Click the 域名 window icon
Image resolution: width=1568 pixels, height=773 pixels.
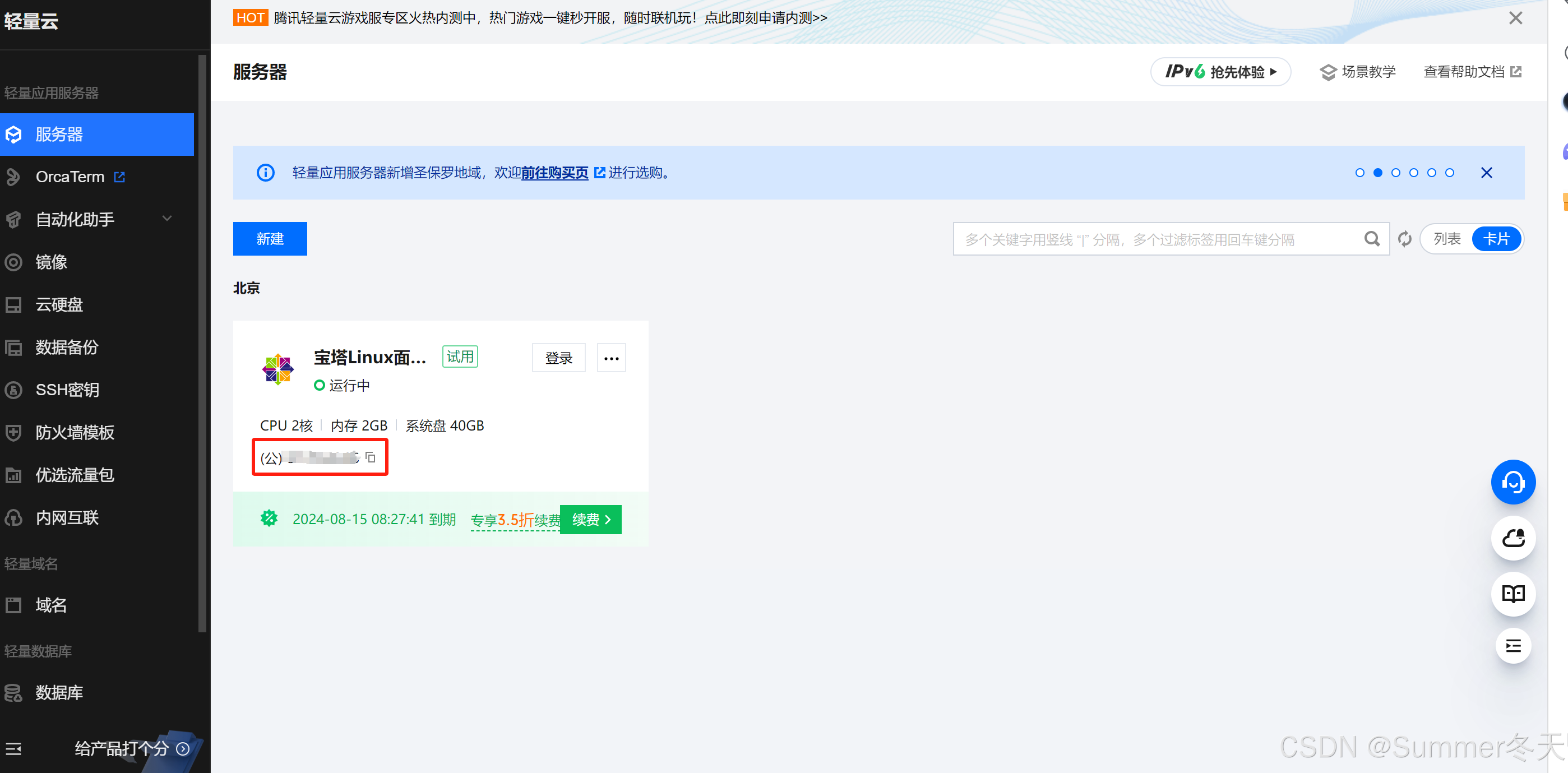(x=13, y=605)
